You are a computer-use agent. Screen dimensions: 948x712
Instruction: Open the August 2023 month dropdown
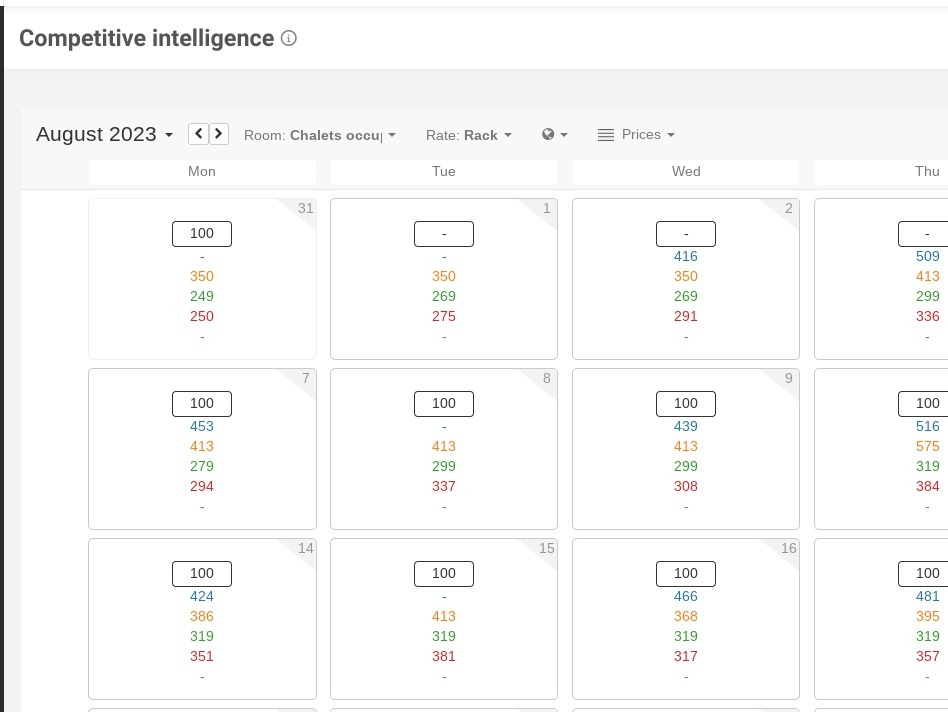coord(105,134)
